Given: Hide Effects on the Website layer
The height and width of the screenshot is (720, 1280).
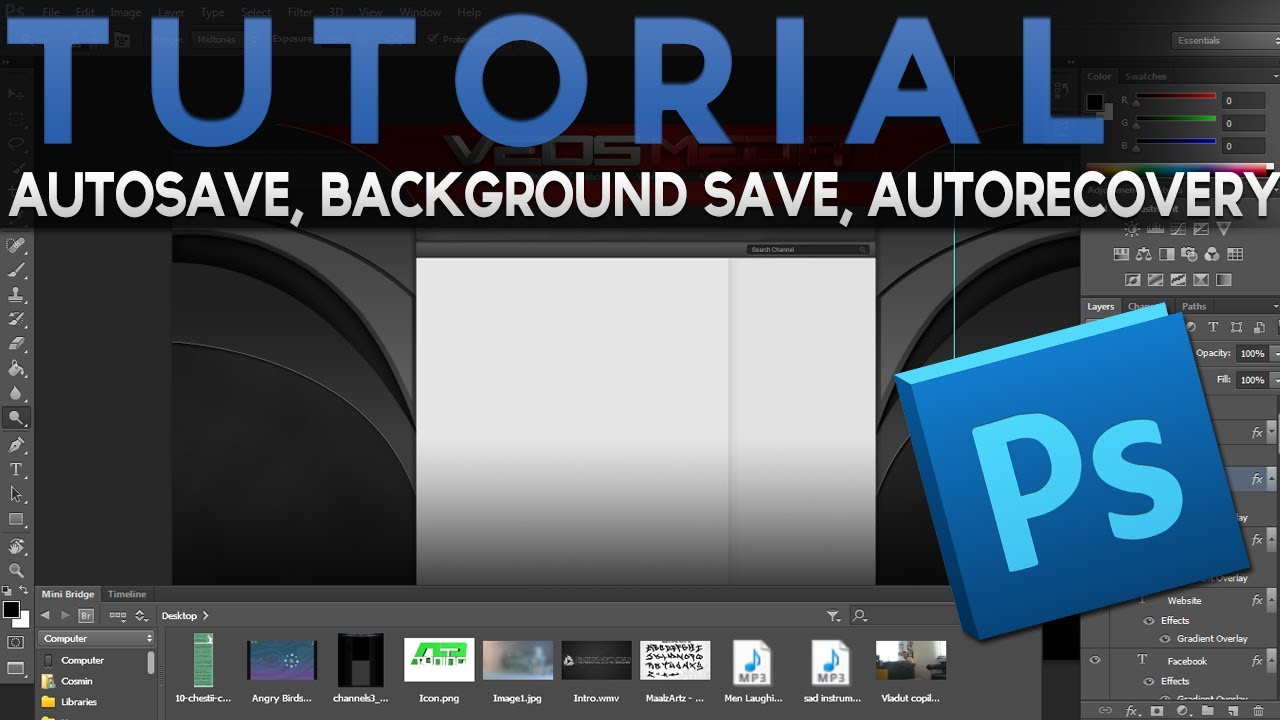Looking at the screenshot, I should click(x=1148, y=621).
